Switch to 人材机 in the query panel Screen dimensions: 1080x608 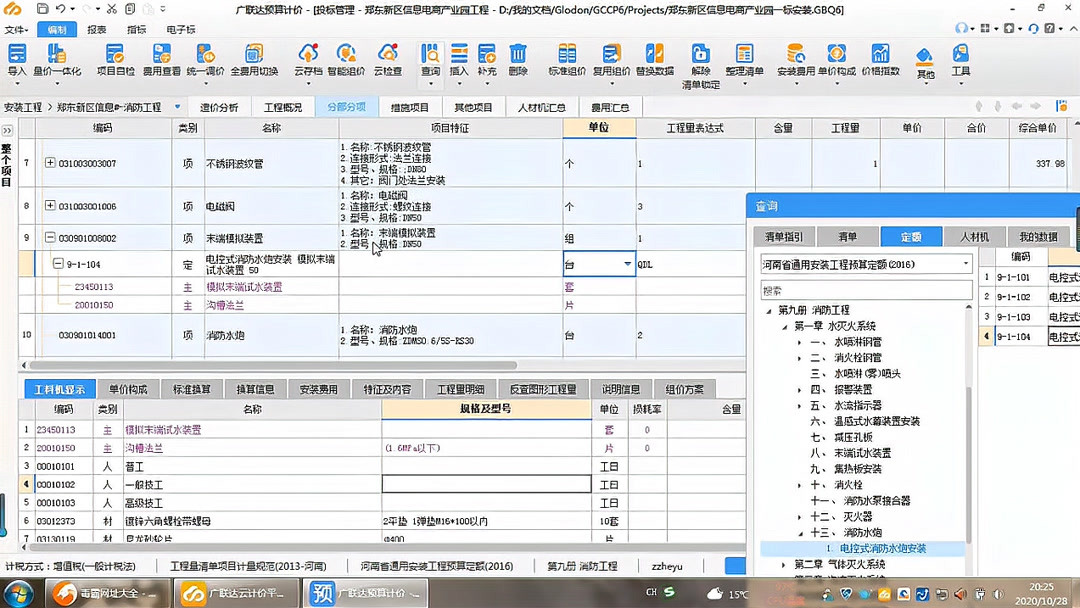point(975,236)
